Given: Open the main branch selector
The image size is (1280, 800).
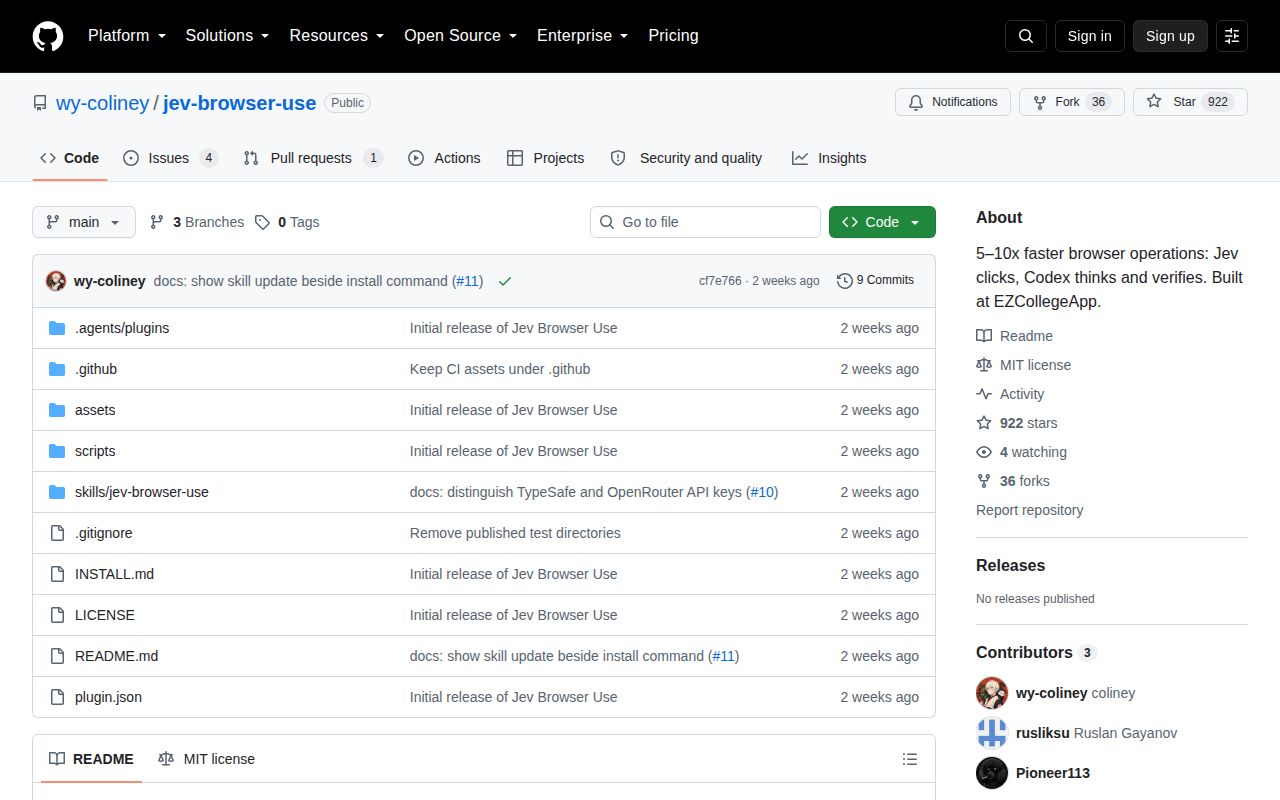Looking at the screenshot, I should [x=84, y=222].
